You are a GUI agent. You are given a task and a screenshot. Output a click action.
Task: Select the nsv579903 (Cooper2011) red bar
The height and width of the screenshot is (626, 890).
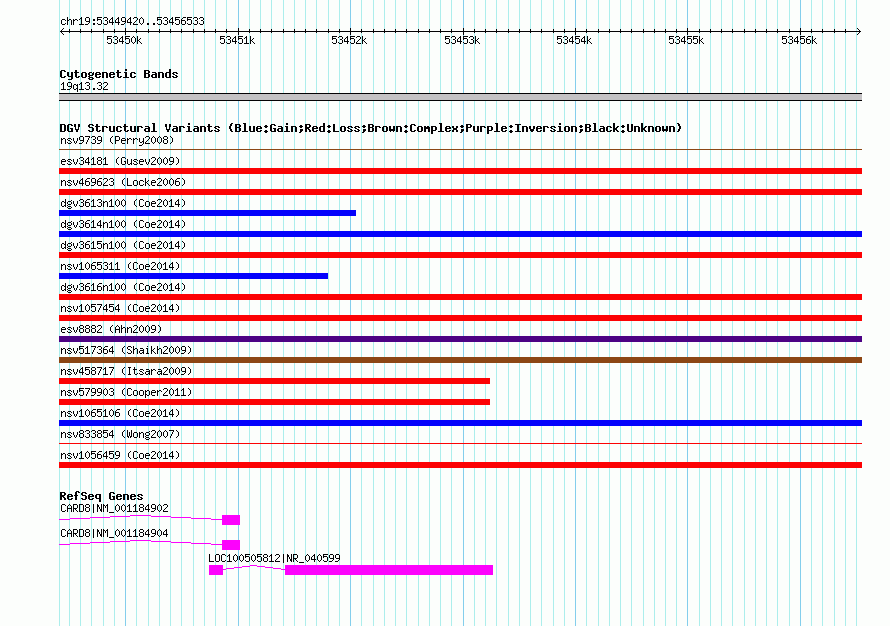[x=274, y=402]
